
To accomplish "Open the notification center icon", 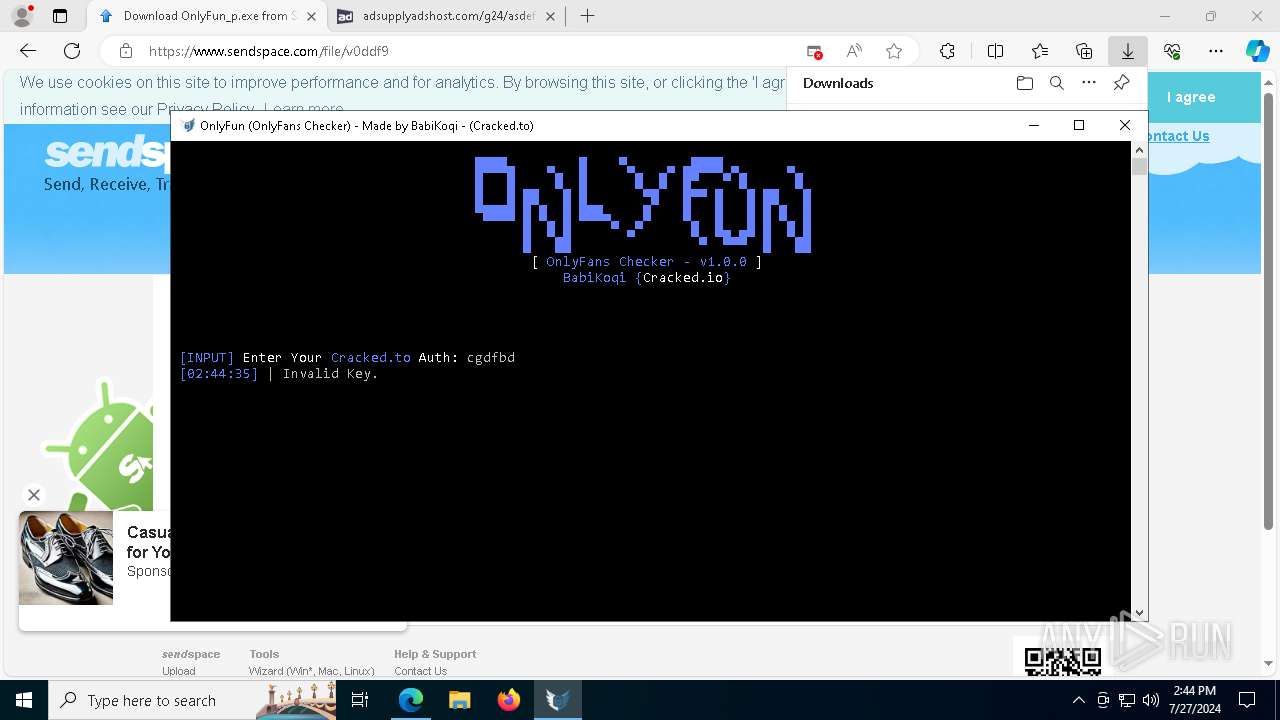I will 1247,700.
